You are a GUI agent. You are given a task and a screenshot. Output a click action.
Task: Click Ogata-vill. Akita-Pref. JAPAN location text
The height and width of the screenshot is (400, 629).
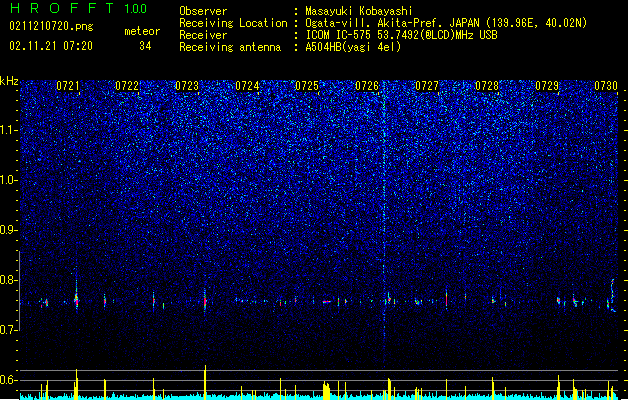[446, 23]
